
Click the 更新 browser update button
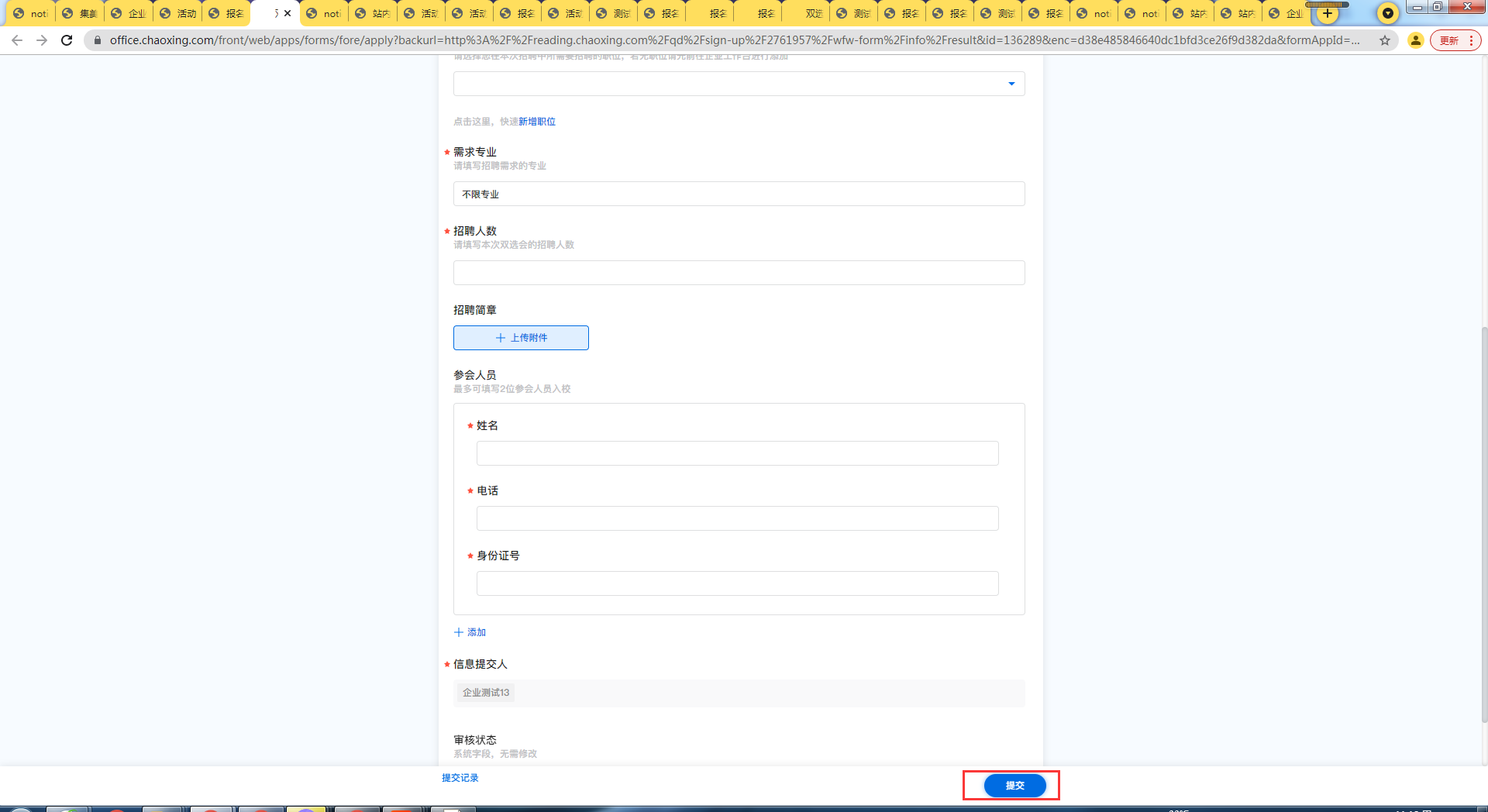tap(1448, 40)
